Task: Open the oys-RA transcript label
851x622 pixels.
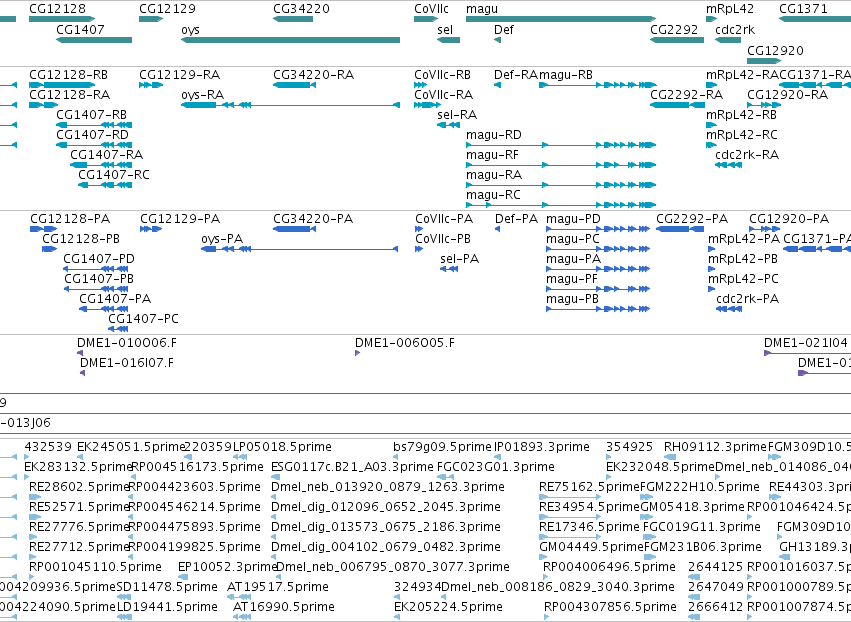Action: 202,94
